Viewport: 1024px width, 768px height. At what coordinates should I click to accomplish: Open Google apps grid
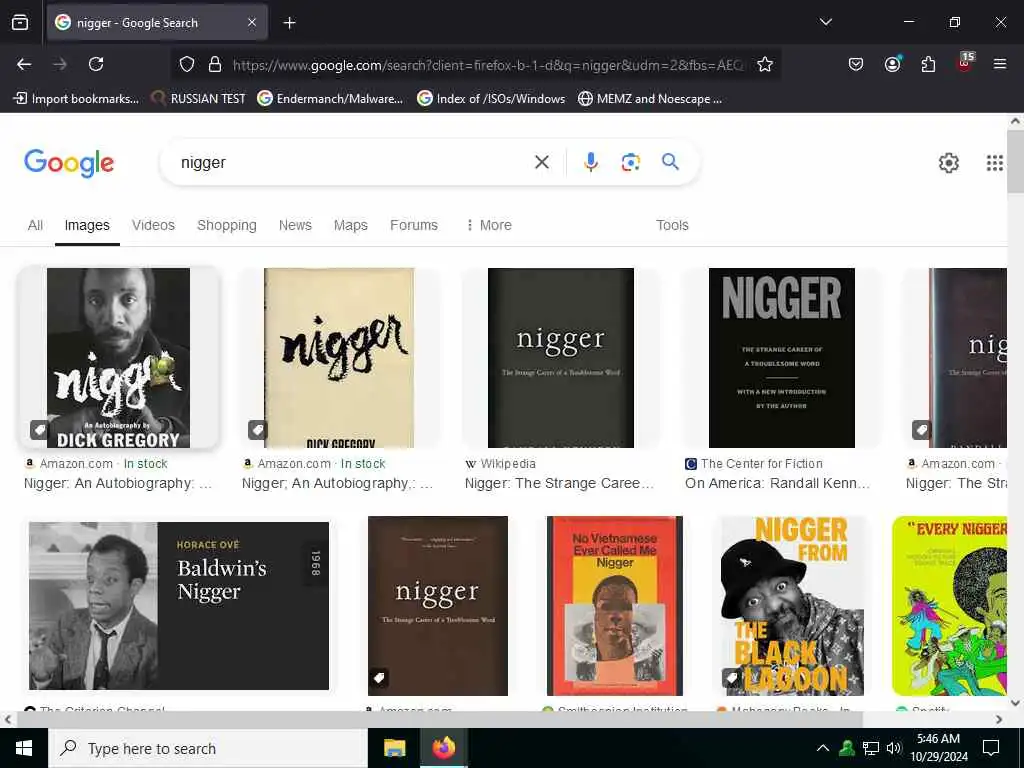pos(994,163)
